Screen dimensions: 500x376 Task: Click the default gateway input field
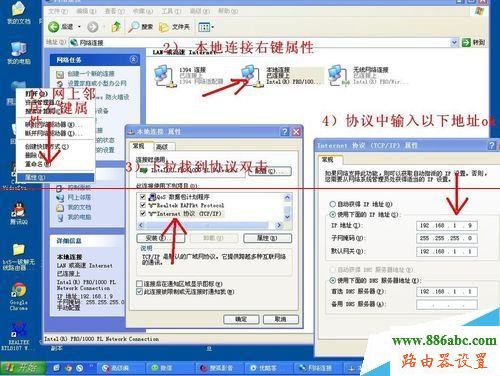[x=447, y=252]
